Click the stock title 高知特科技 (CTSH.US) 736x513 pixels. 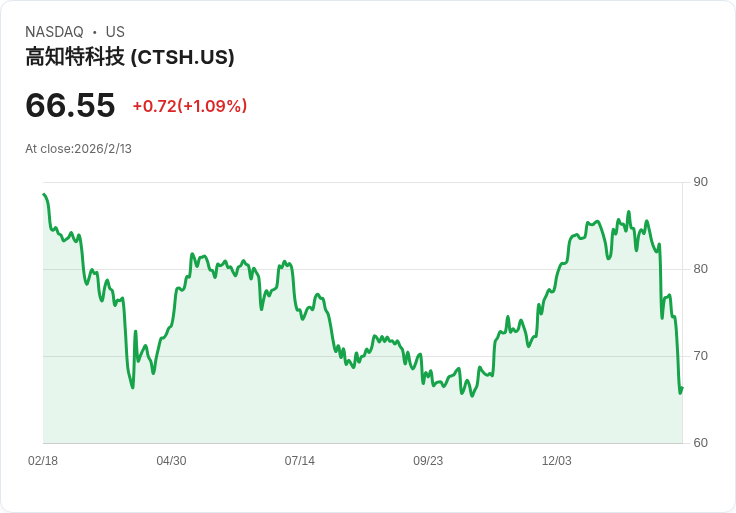[130, 57]
